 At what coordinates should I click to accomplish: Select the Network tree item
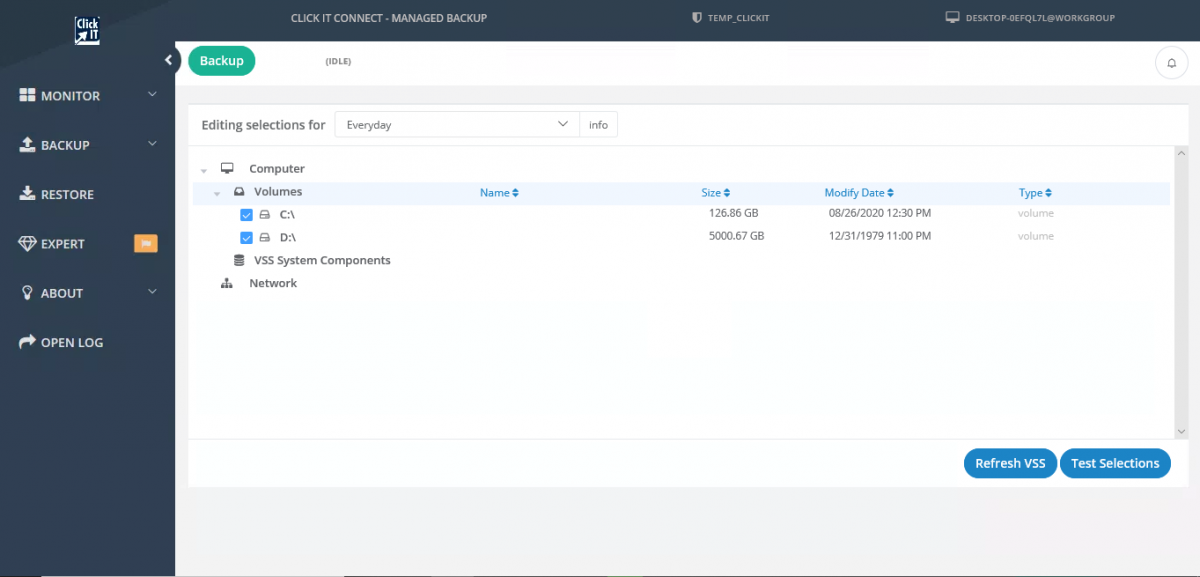[273, 283]
